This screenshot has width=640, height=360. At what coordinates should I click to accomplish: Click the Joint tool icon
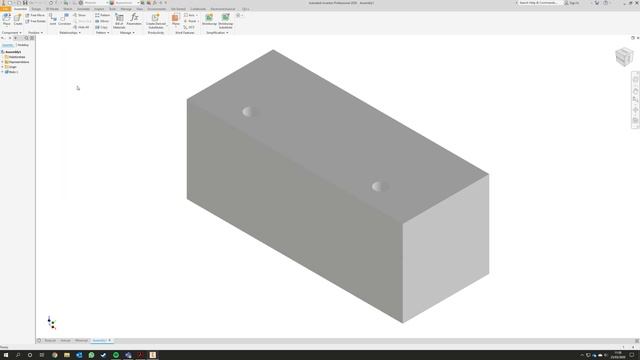coord(53,19)
